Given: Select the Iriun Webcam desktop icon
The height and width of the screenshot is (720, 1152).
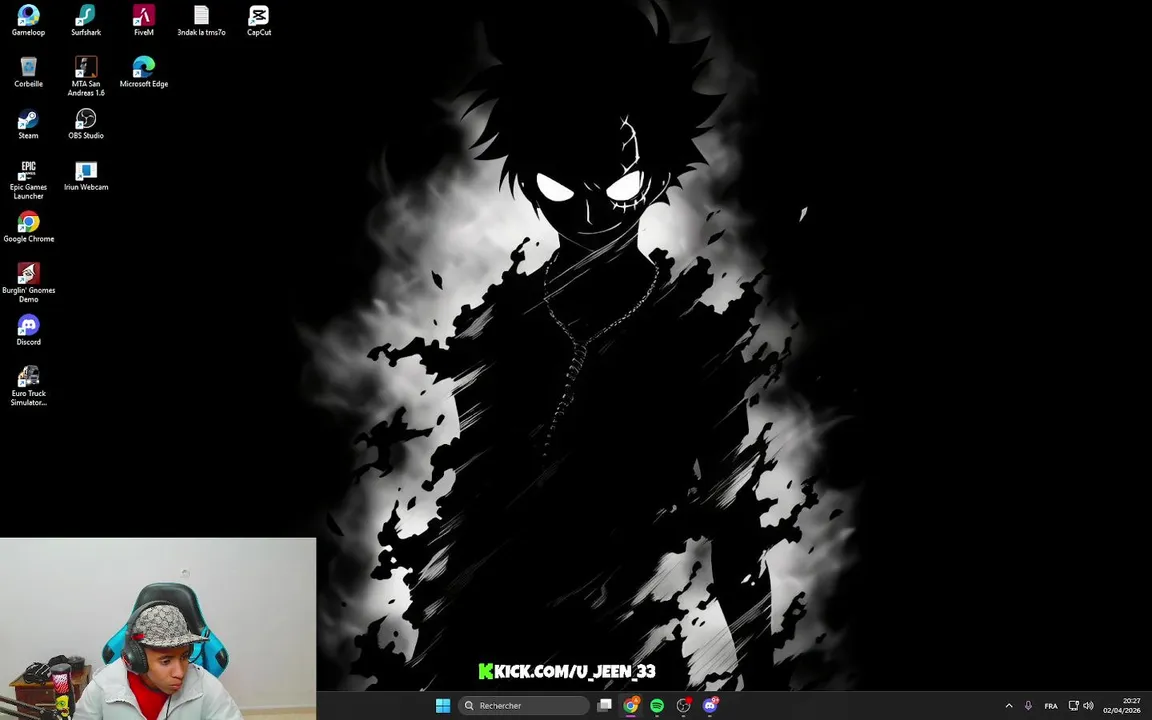Looking at the screenshot, I should pyautogui.click(x=86, y=176).
